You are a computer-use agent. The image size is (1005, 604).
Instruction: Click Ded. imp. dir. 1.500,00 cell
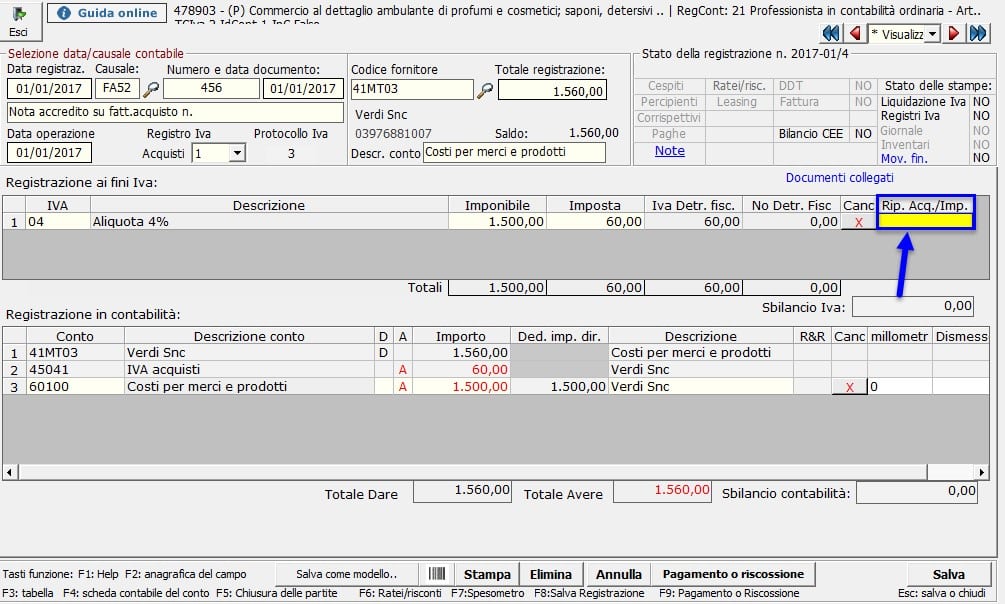click(559, 387)
